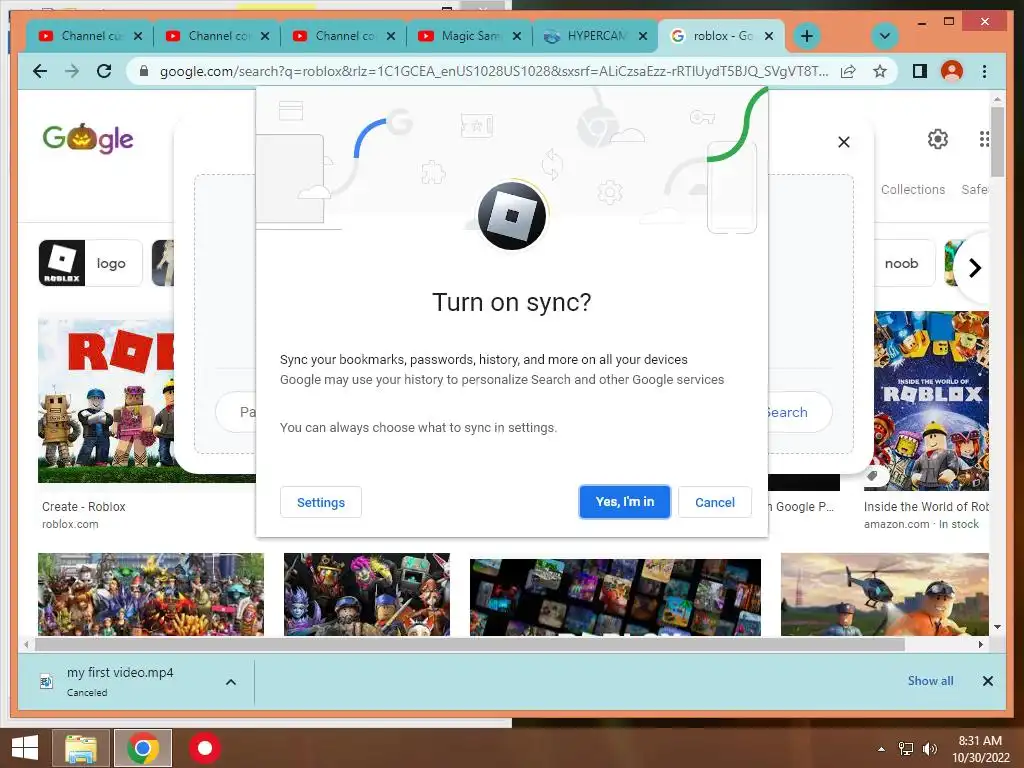Open the Chrome profile avatar

(952, 71)
